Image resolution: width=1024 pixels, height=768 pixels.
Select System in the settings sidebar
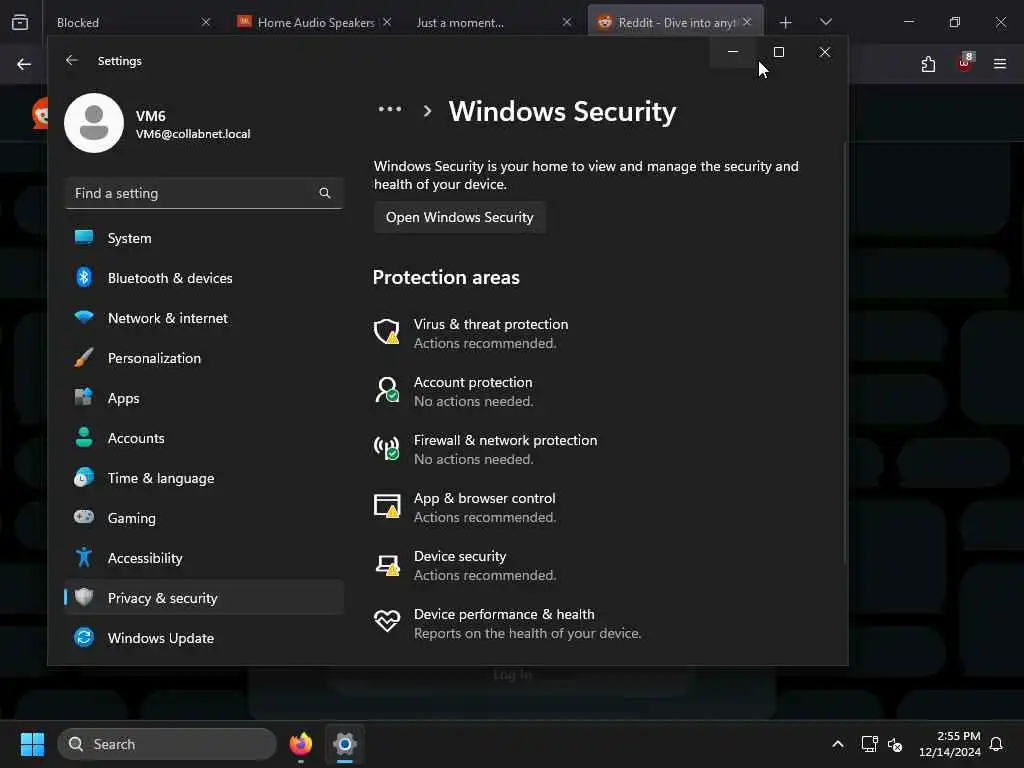pos(204,238)
